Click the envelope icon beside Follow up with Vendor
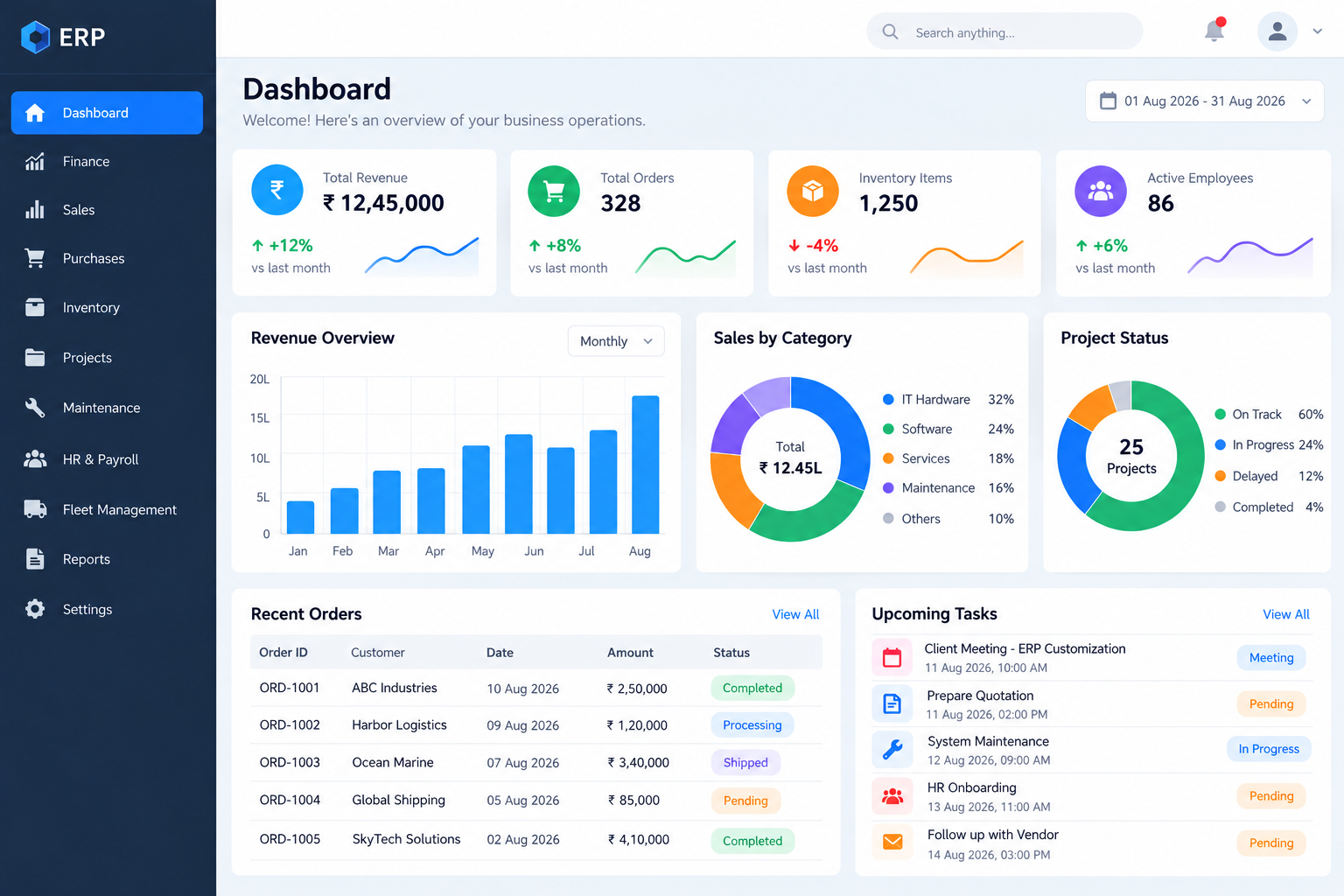 coord(892,842)
